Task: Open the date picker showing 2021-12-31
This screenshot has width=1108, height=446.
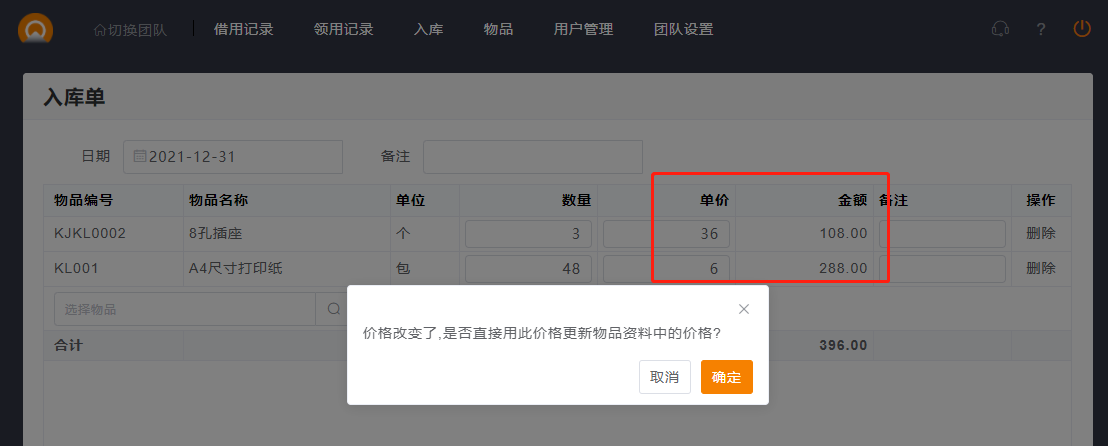Action: pos(233,156)
